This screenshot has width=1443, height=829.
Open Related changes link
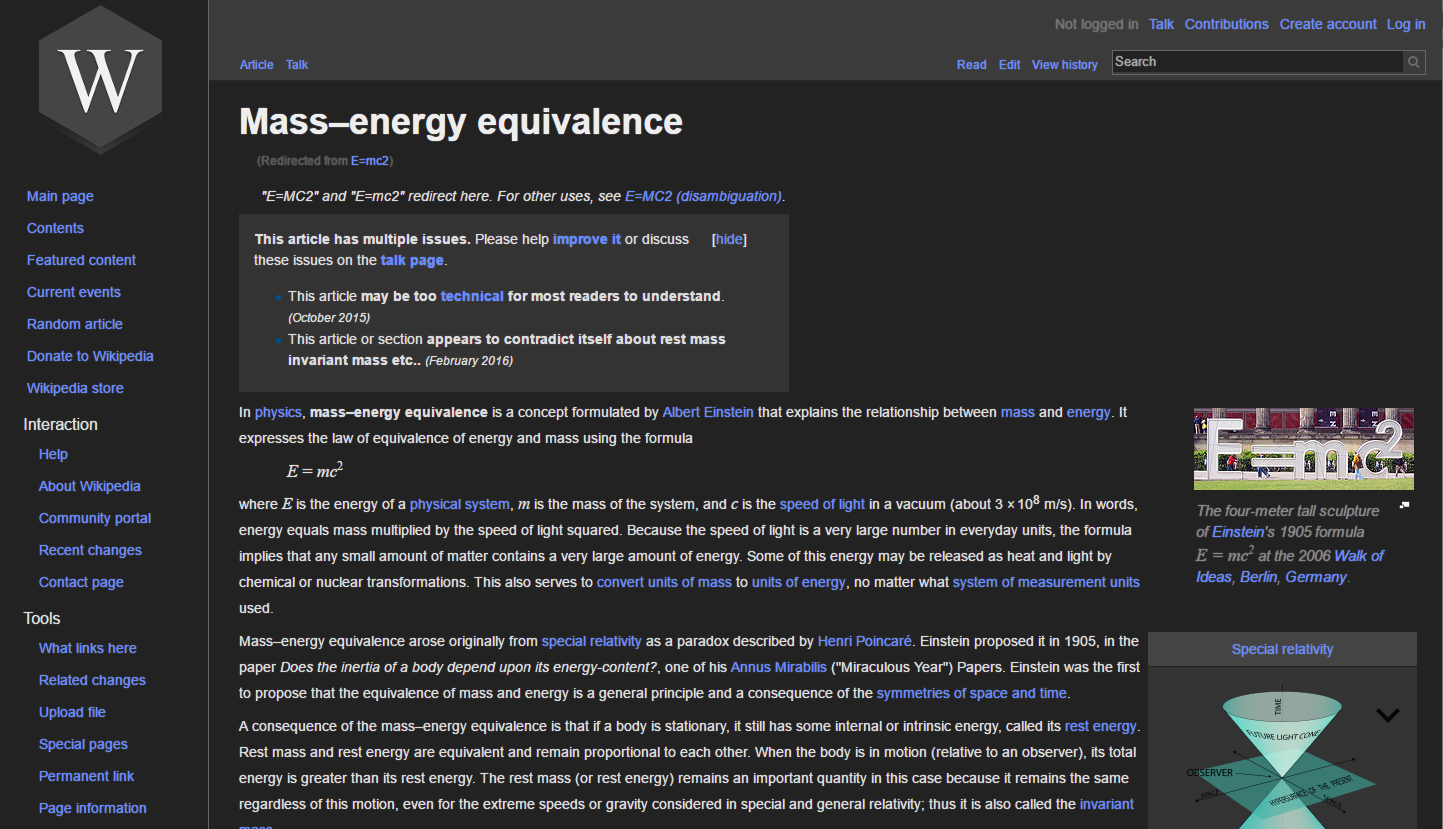click(x=92, y=680)
